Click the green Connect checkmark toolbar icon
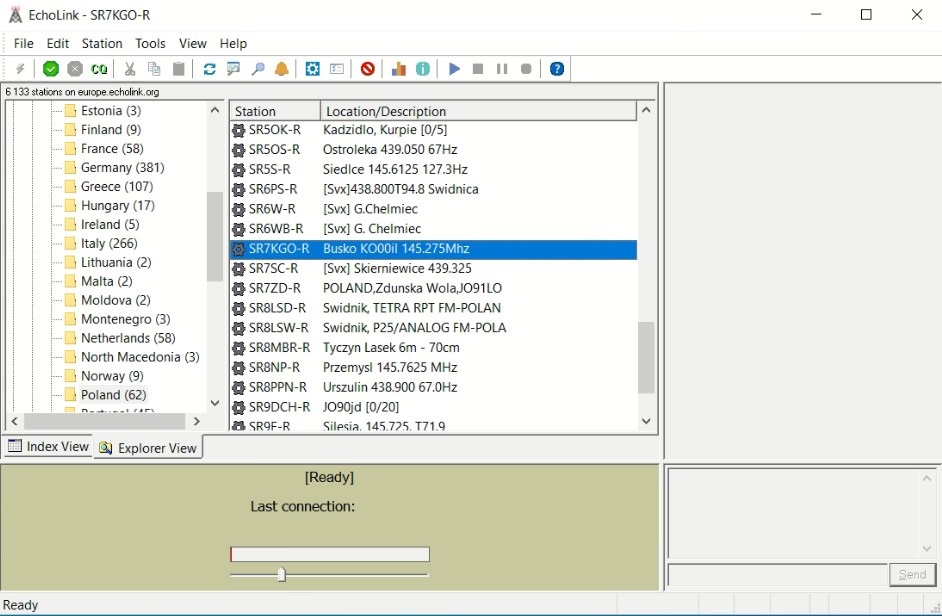942x616 pixels. pyautogui.click(x=51, y=69)
